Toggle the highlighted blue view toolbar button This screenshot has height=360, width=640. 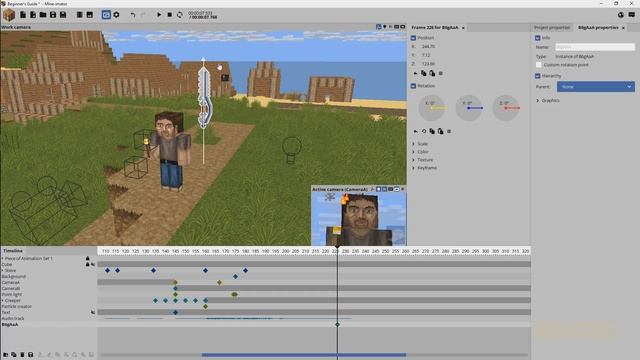[106, 15]
